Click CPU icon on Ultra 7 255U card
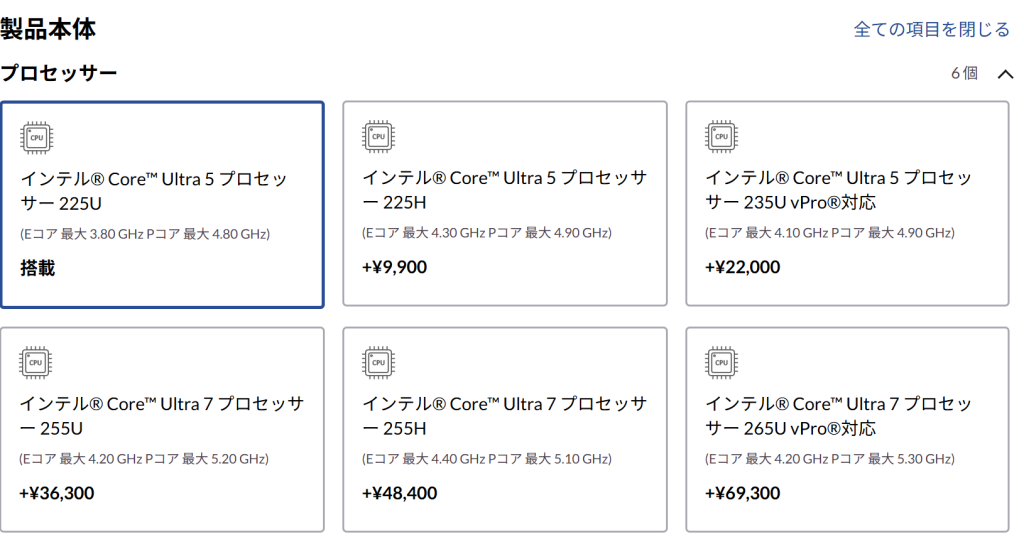This screenshot has width=1024, height=537. coord(37,362)
